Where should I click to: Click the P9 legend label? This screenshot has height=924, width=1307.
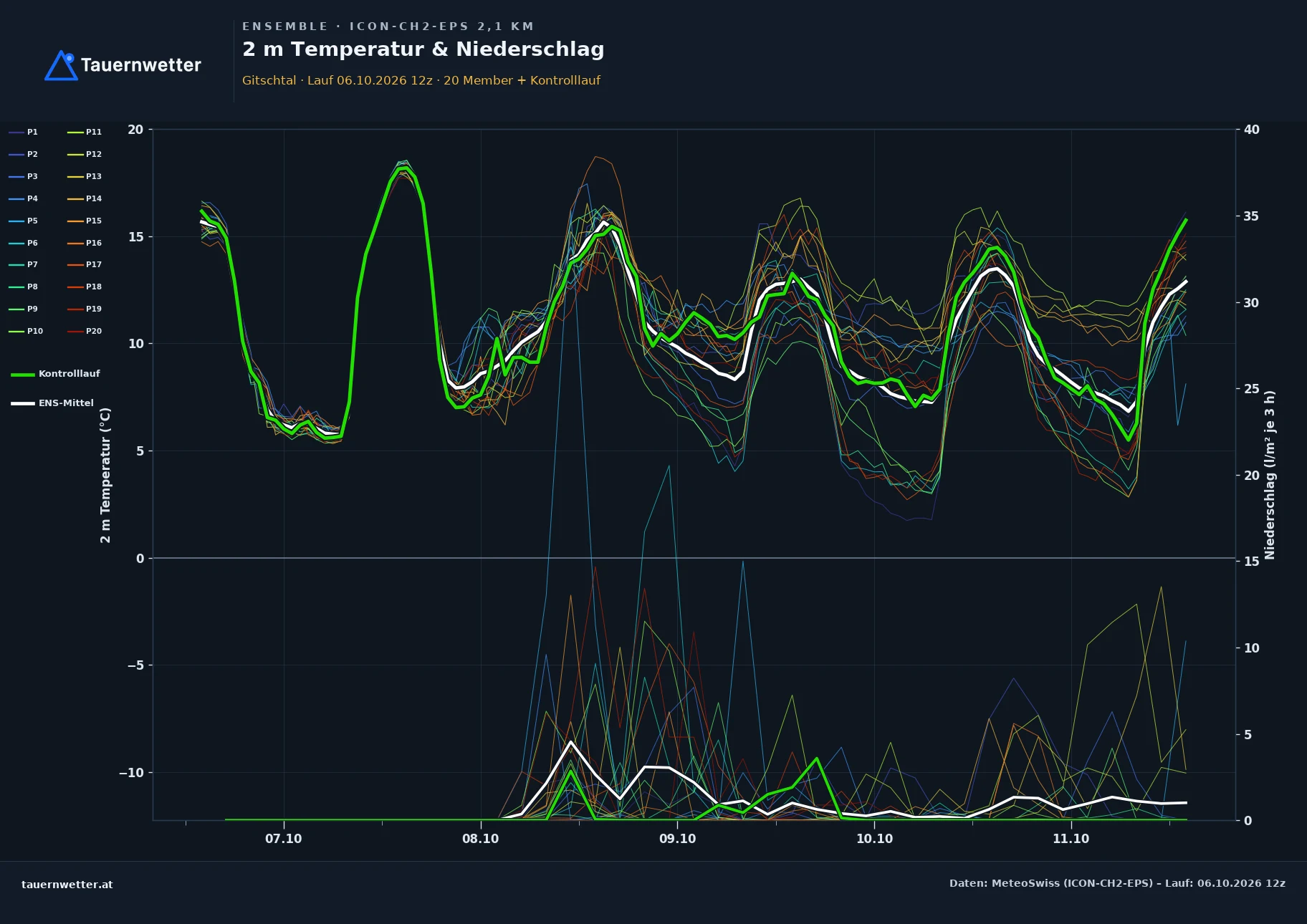32,309
